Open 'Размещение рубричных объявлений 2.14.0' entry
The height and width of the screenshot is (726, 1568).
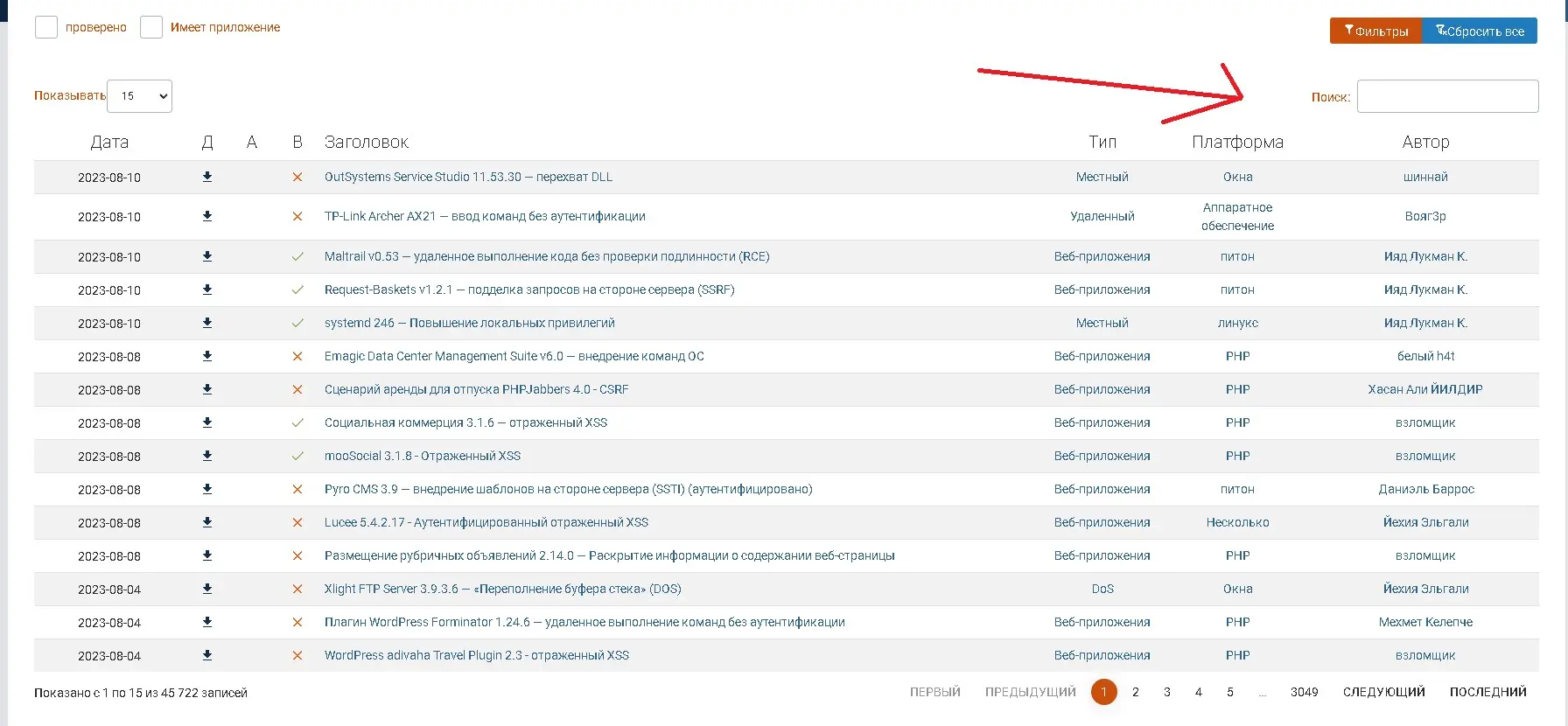click(x=610, y=555)
